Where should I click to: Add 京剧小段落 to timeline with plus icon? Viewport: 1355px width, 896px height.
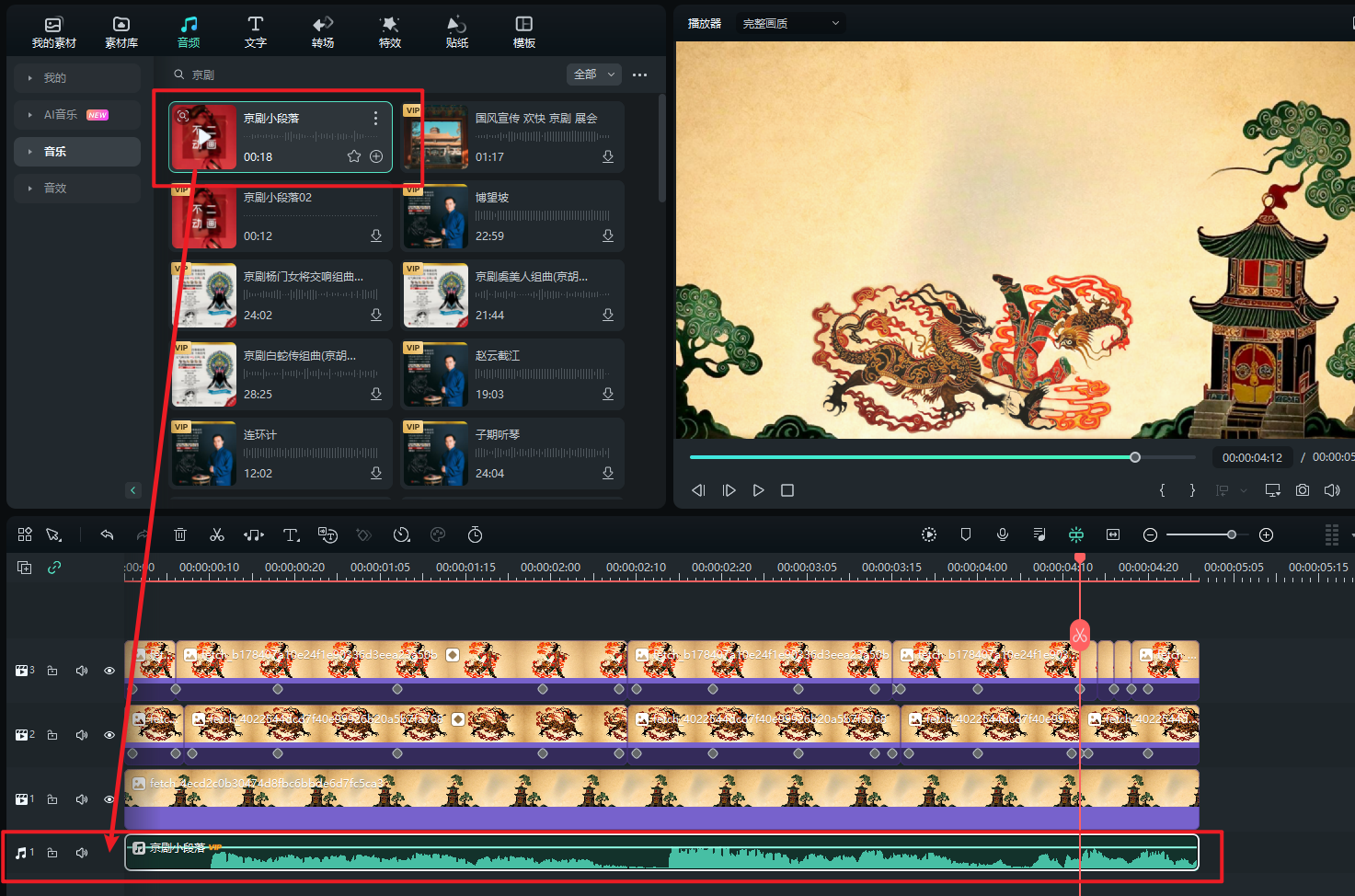tap(376, 156)
